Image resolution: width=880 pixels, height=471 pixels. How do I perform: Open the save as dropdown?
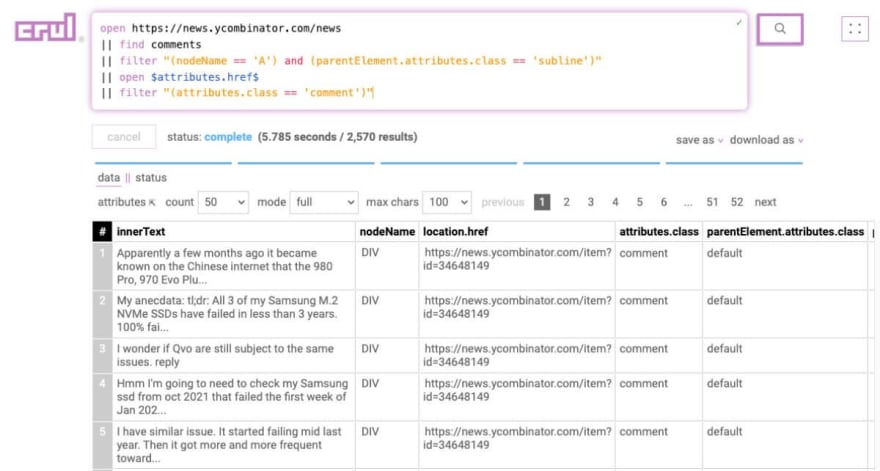click(699, 140)
